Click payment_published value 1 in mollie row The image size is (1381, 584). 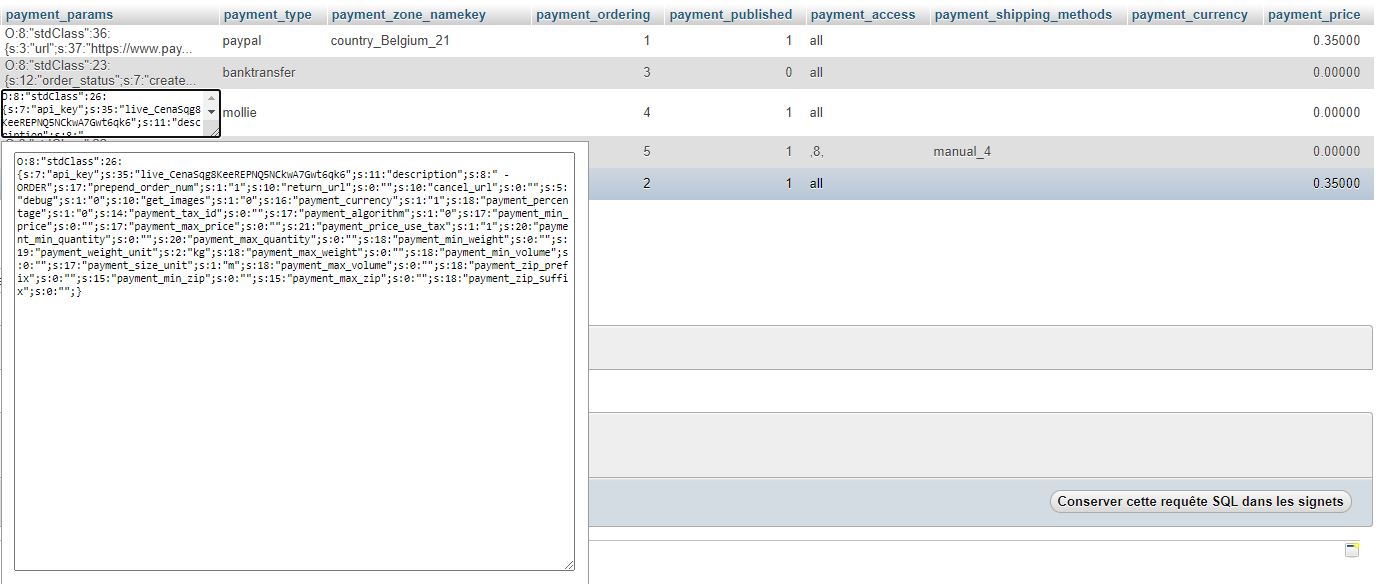[788, 113]
